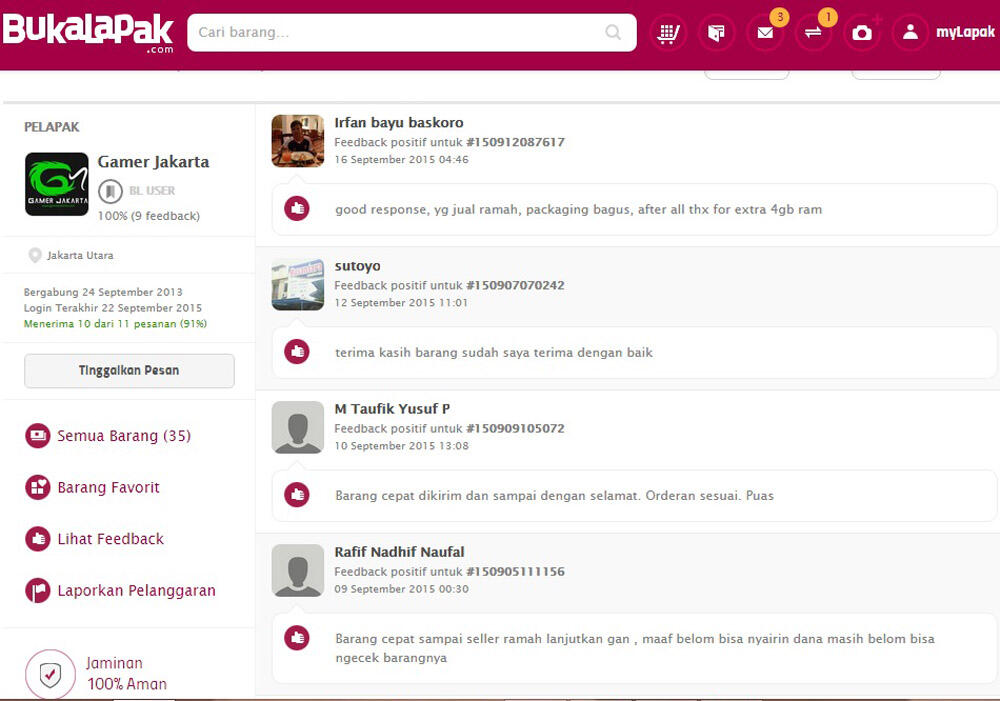Click 'Menerima 10 dari 11 pesanan (91%)'

[x=115, y=324]
